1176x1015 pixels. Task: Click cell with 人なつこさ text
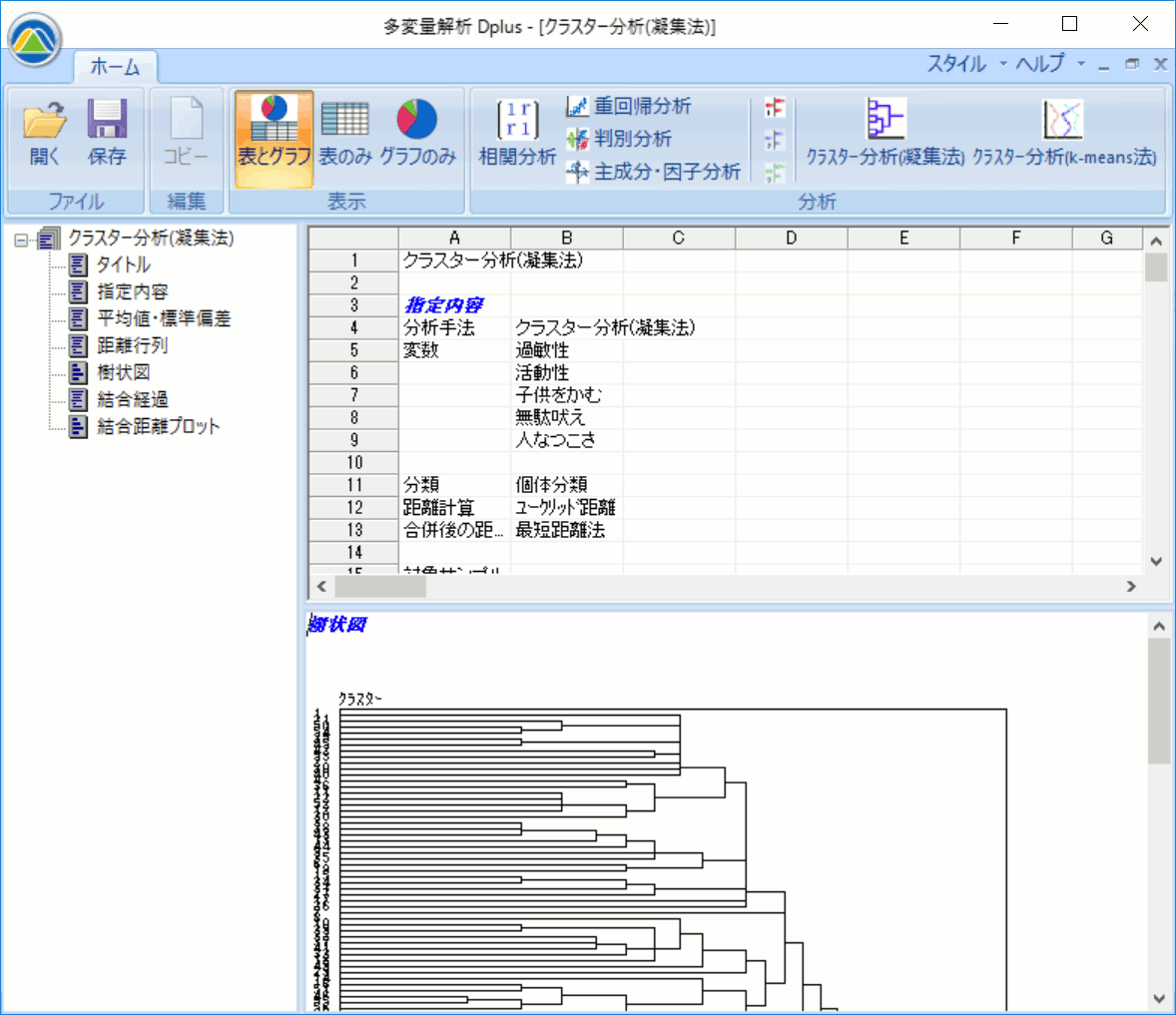(x=567, y=440)
